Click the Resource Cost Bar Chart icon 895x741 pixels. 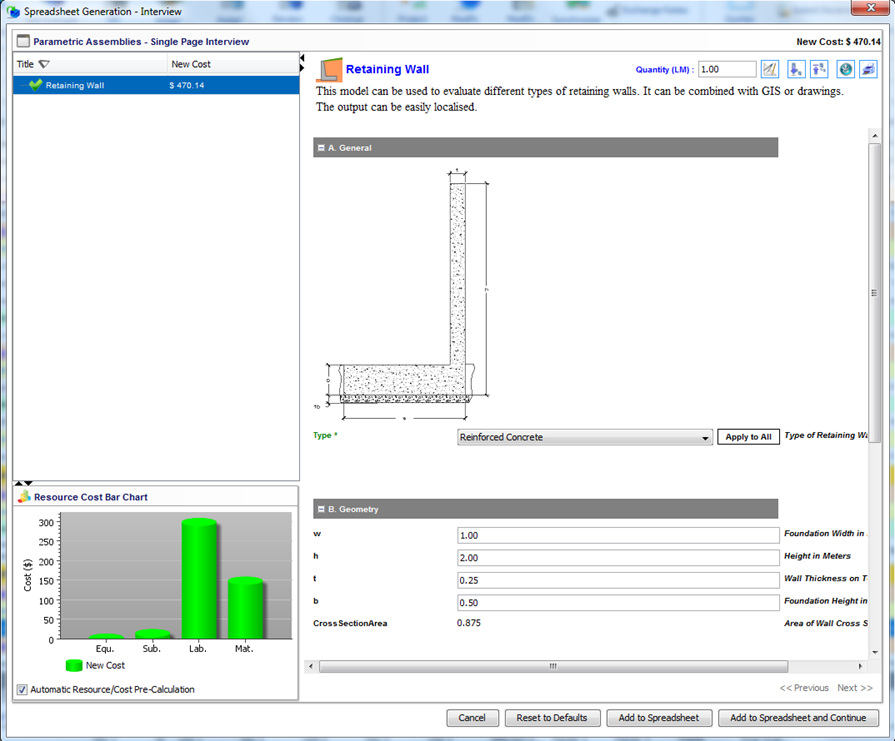(x=24, y=497)
